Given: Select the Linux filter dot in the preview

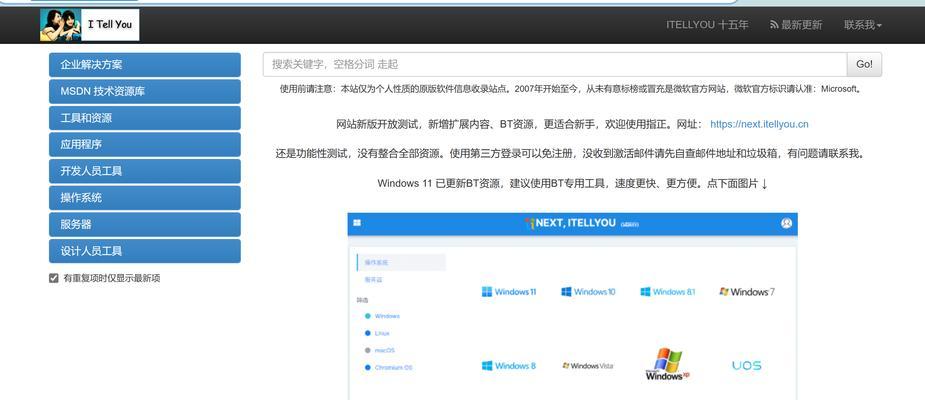Looking at the screenshot, I should (368, 333).
